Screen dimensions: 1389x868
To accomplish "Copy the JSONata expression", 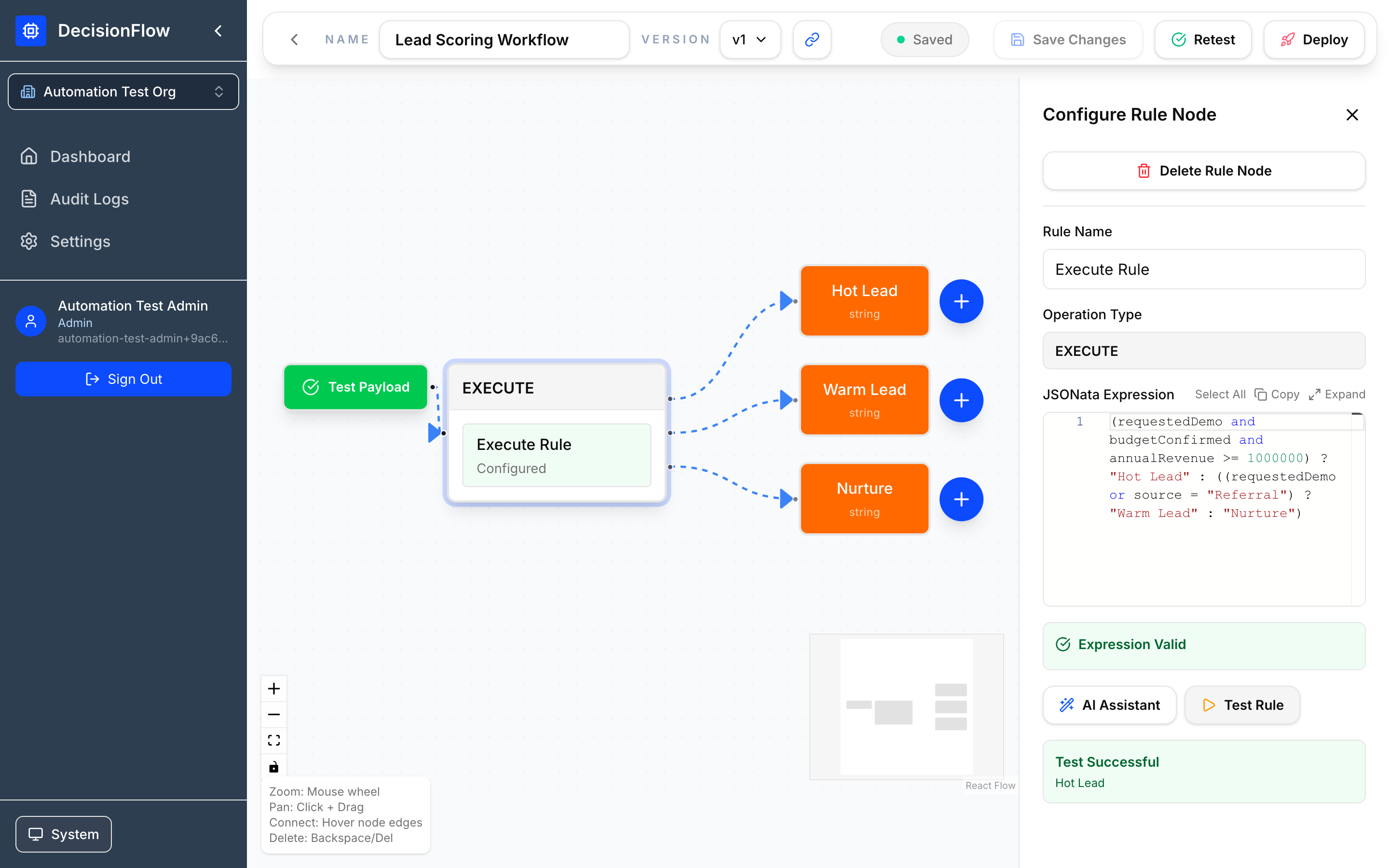I will (x=1277, y=394).
